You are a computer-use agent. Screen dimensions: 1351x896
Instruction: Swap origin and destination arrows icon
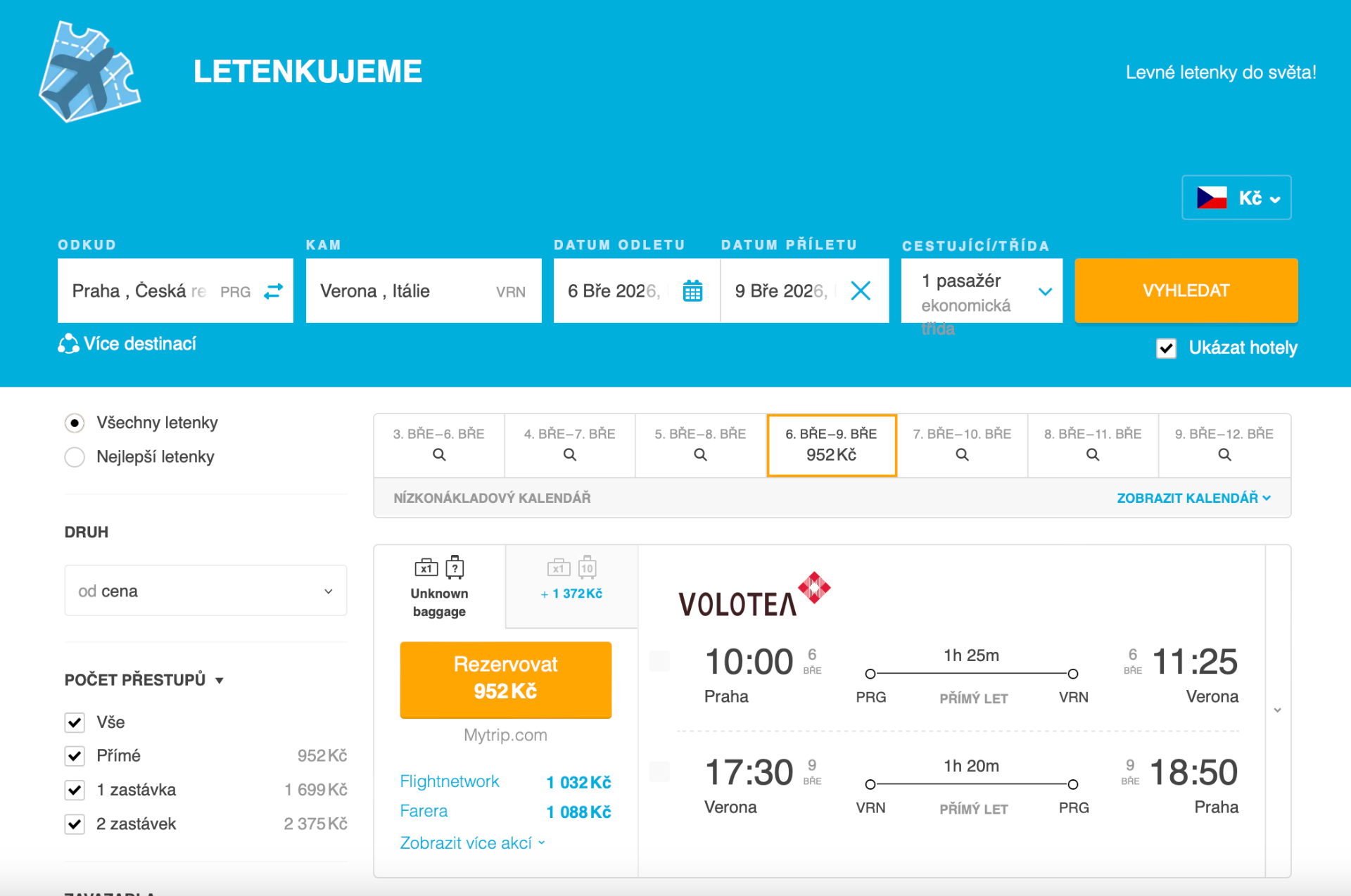[273, 291]
